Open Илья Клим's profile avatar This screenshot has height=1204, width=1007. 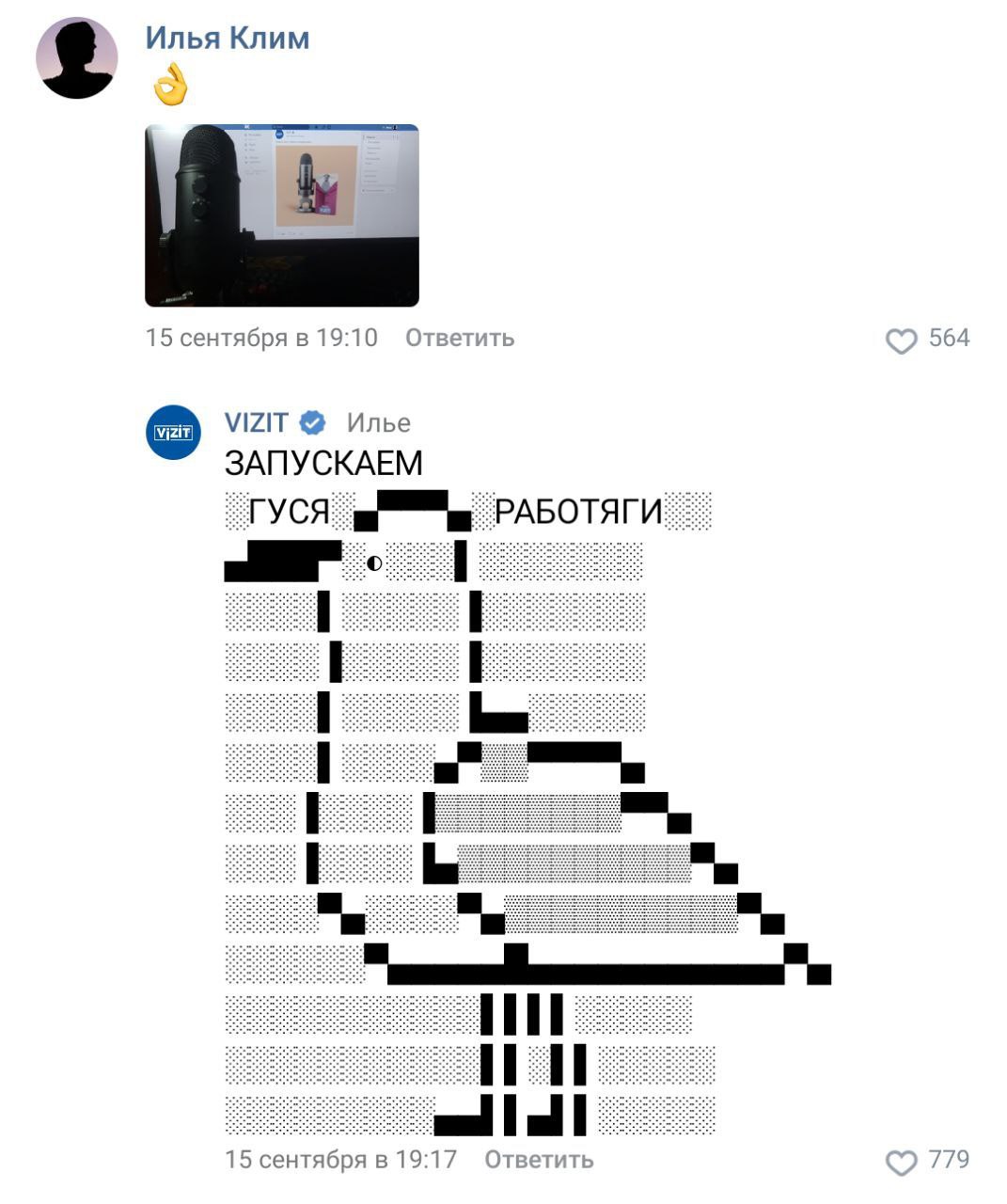[x=76, y=58]
